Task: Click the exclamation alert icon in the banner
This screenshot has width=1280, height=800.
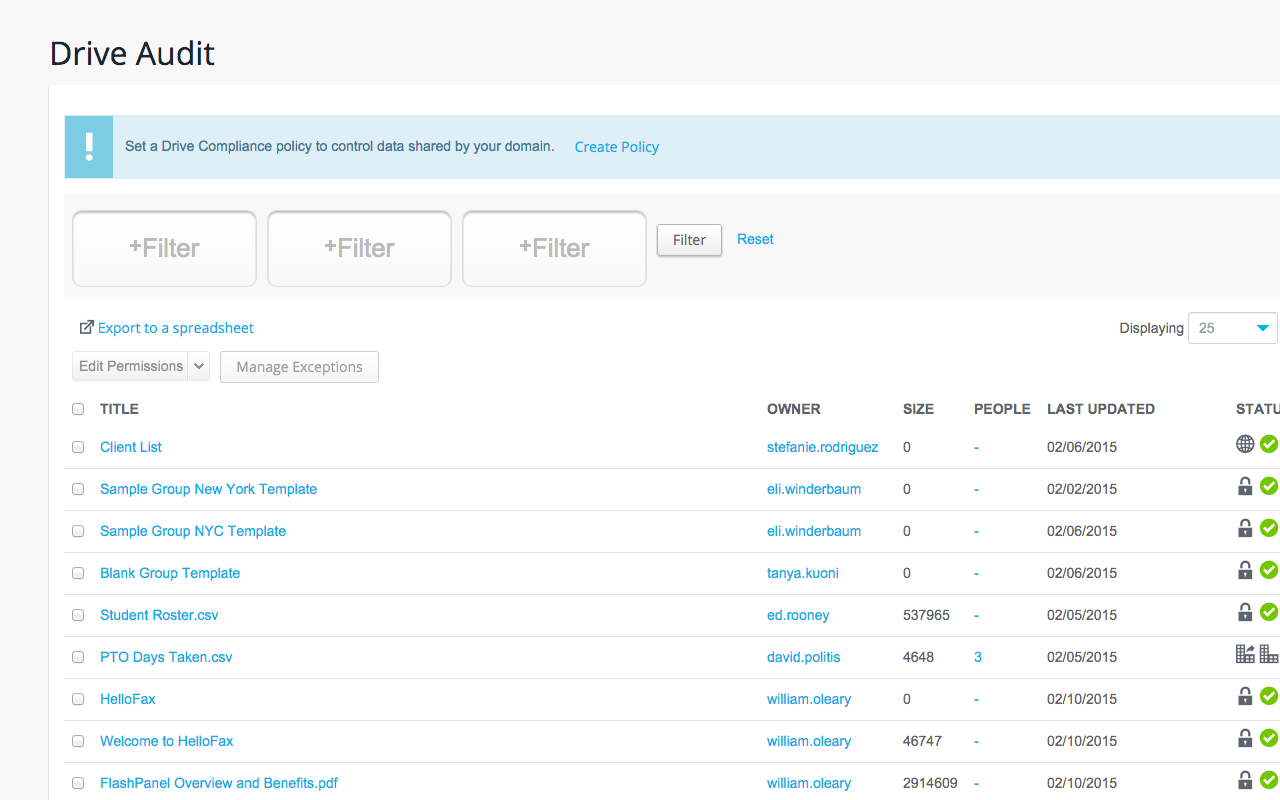Action: (x=89, y=147)
